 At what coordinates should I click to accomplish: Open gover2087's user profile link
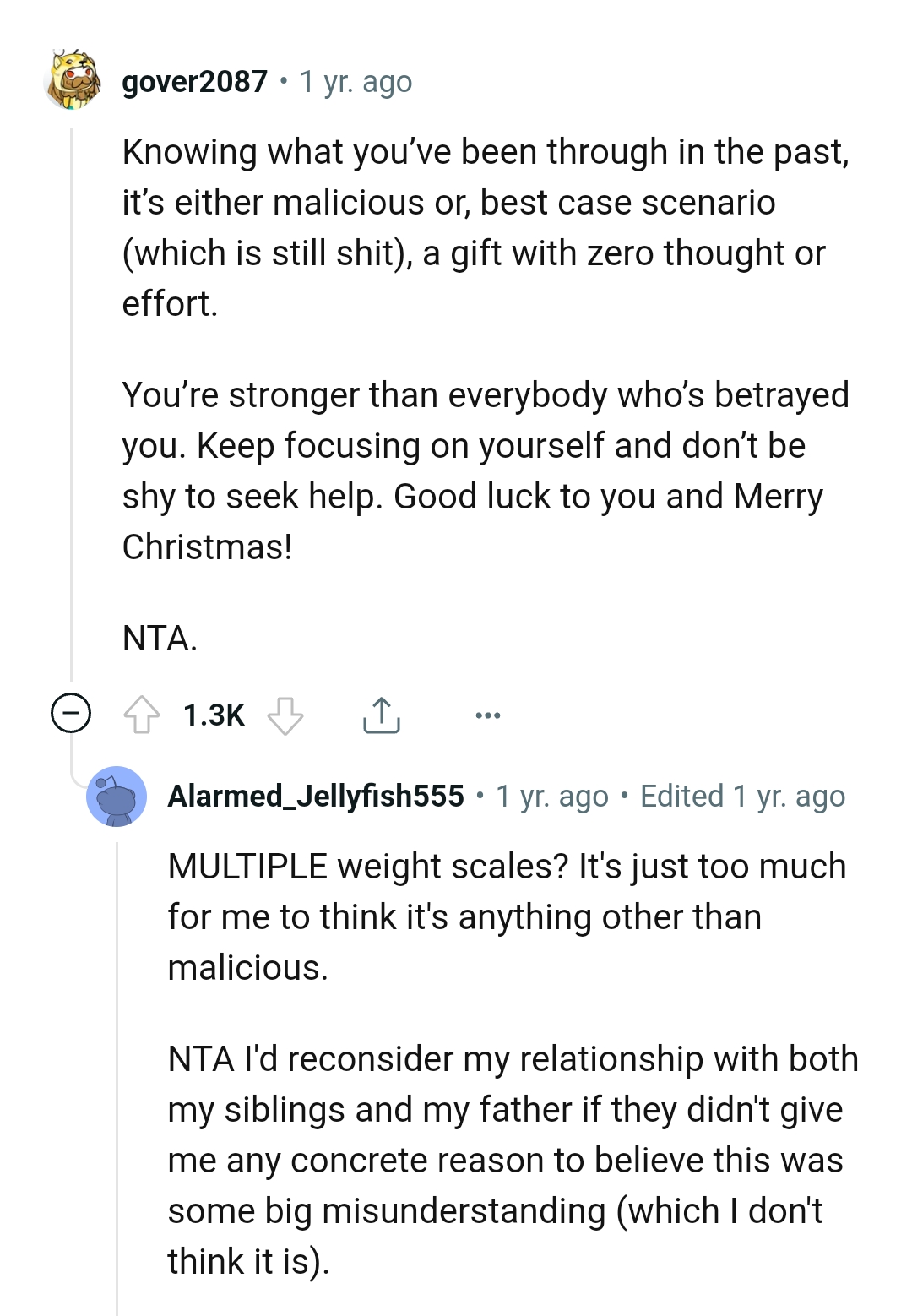(x=194, y=82)
